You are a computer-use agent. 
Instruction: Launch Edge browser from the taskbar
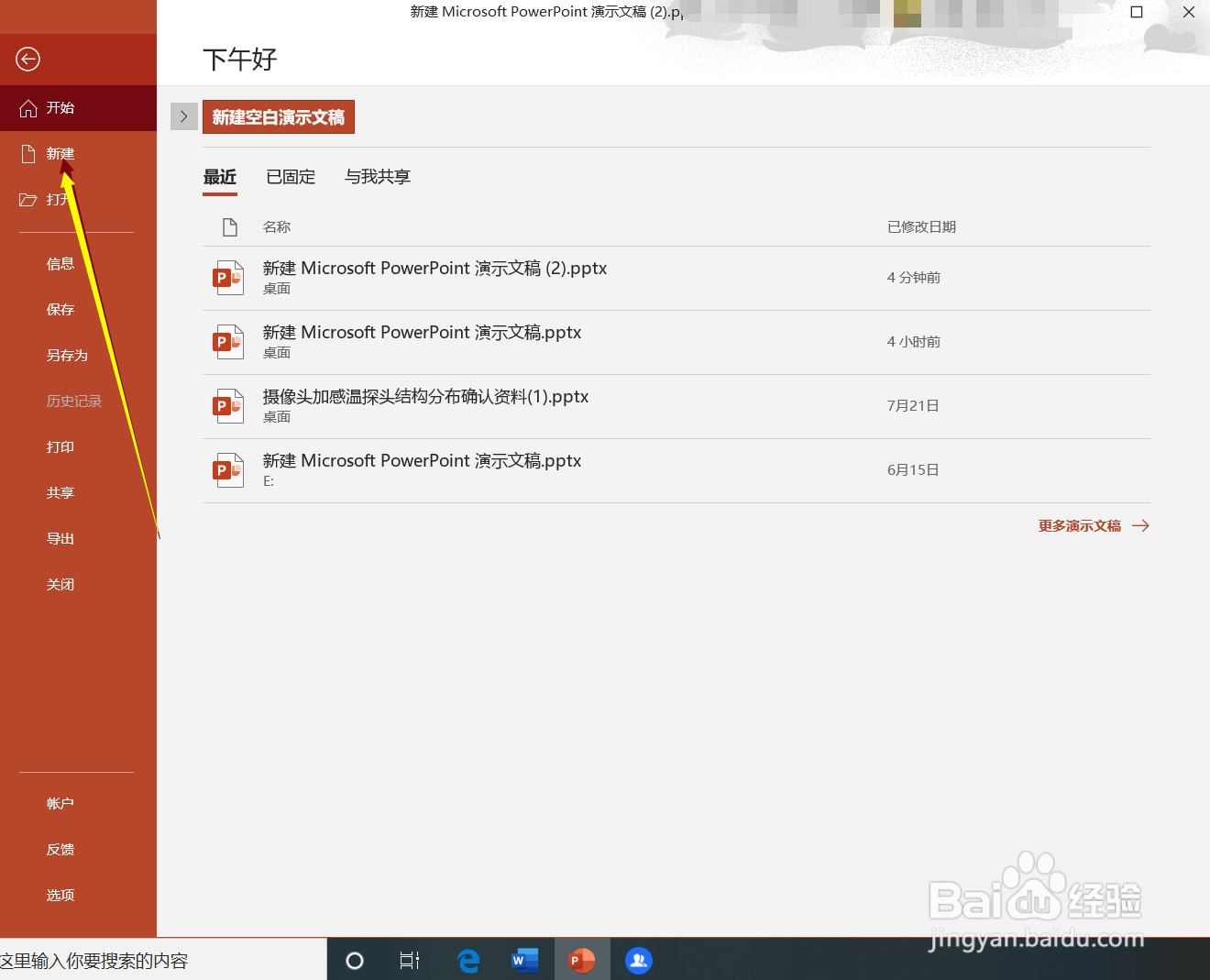coord(468,961)
